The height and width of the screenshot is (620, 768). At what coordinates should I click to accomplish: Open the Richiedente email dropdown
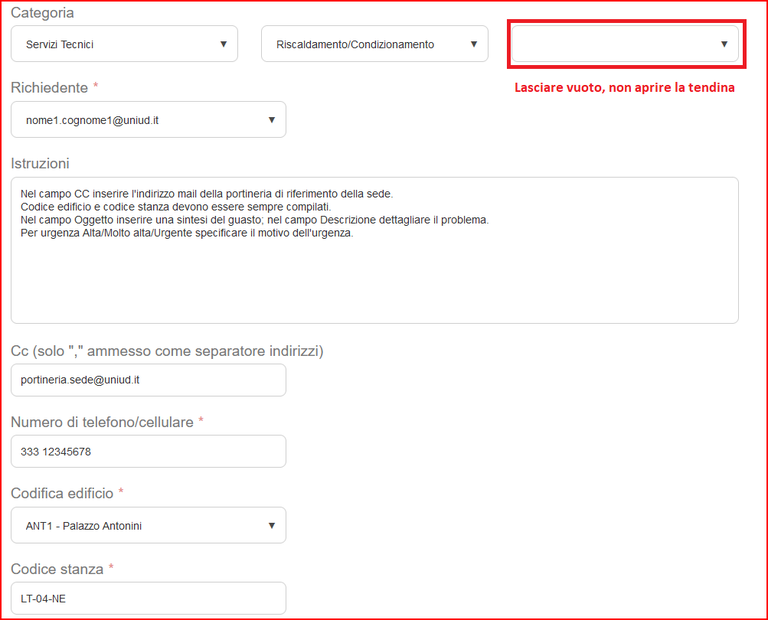click(x=148, y=120)
